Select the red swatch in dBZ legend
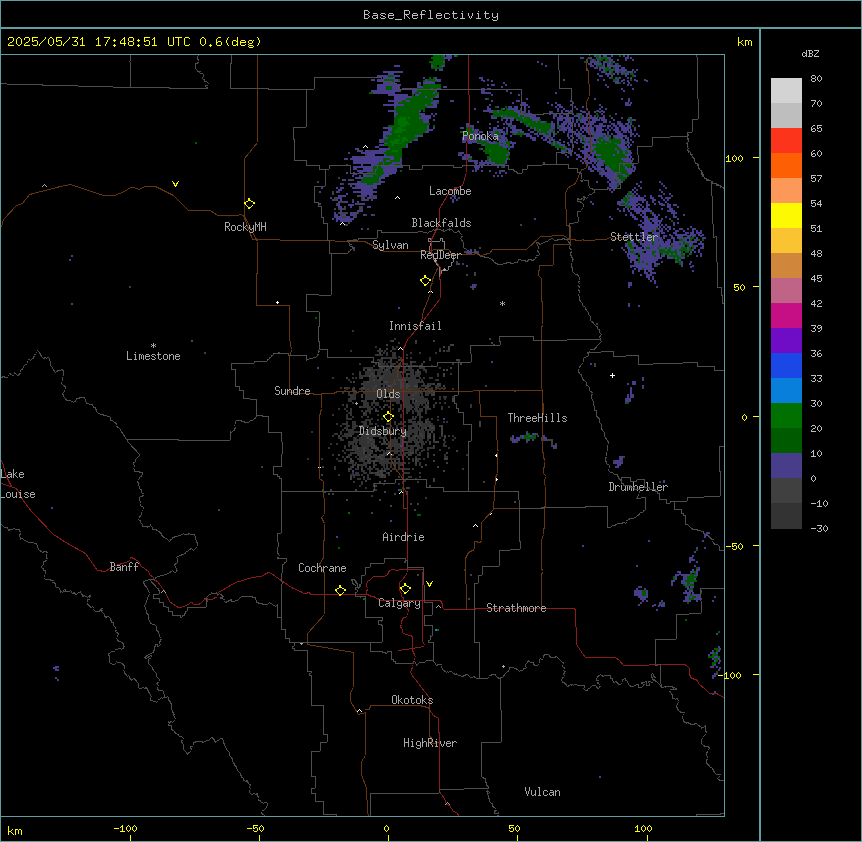 click(786, 141)
